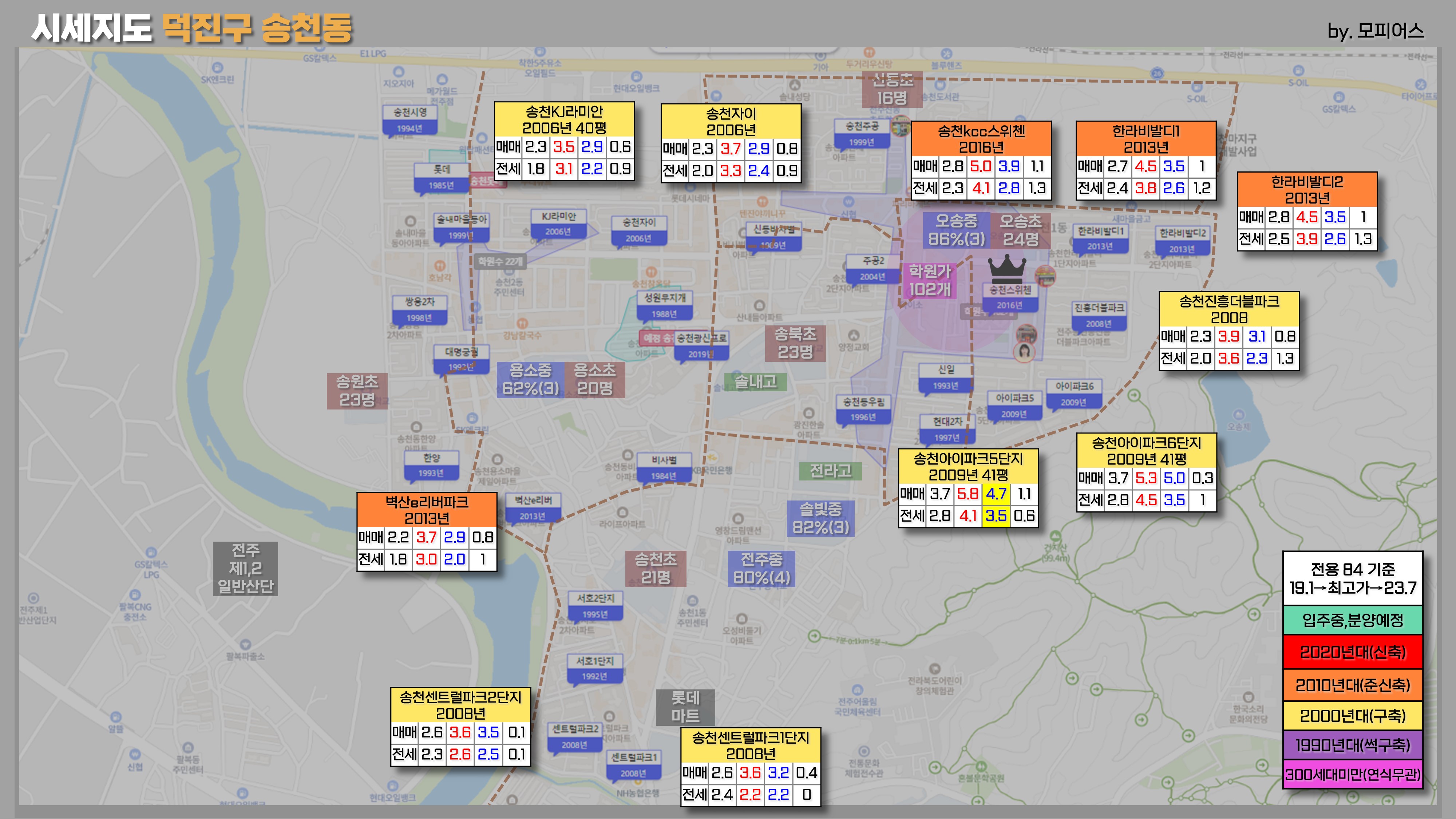The width and height of the screenshot is (1456, 819).
Task: Click the red 2020년대(신축) legend swatch
Action: pyautogui.click(x=1353, y=652)
